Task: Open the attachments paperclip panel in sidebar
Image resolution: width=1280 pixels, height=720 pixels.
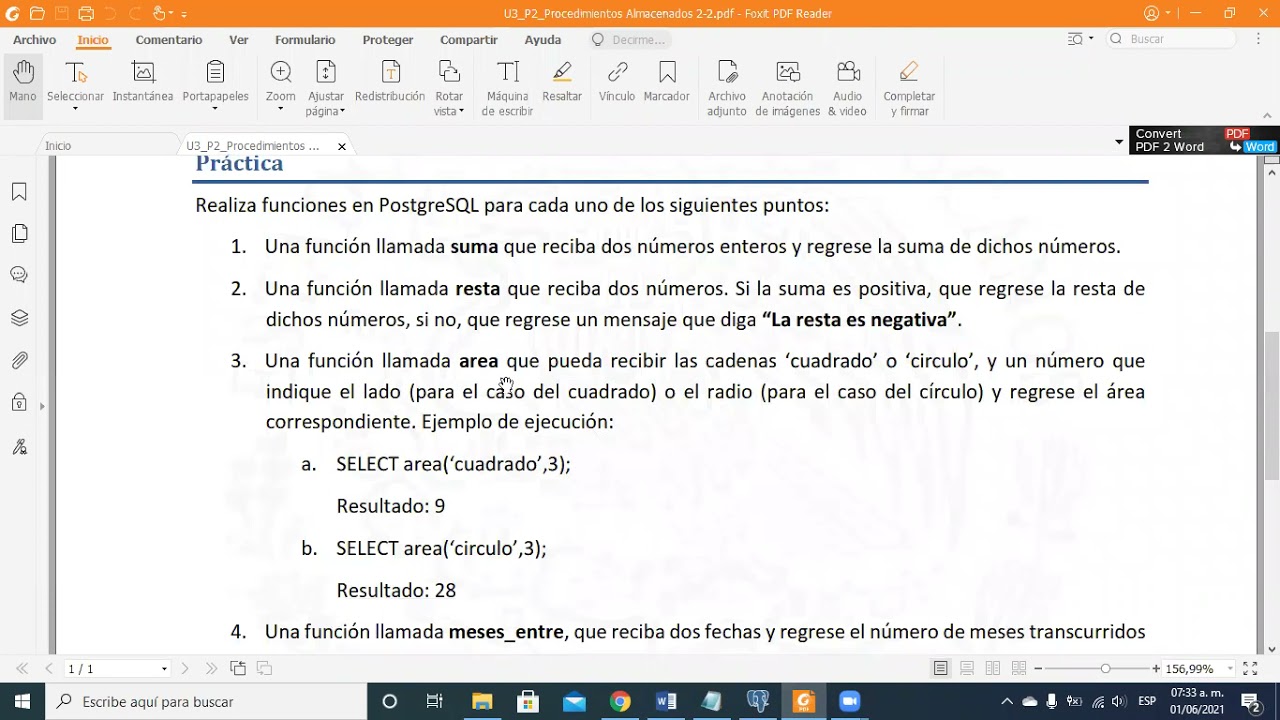Action: [x=19, y=360]
